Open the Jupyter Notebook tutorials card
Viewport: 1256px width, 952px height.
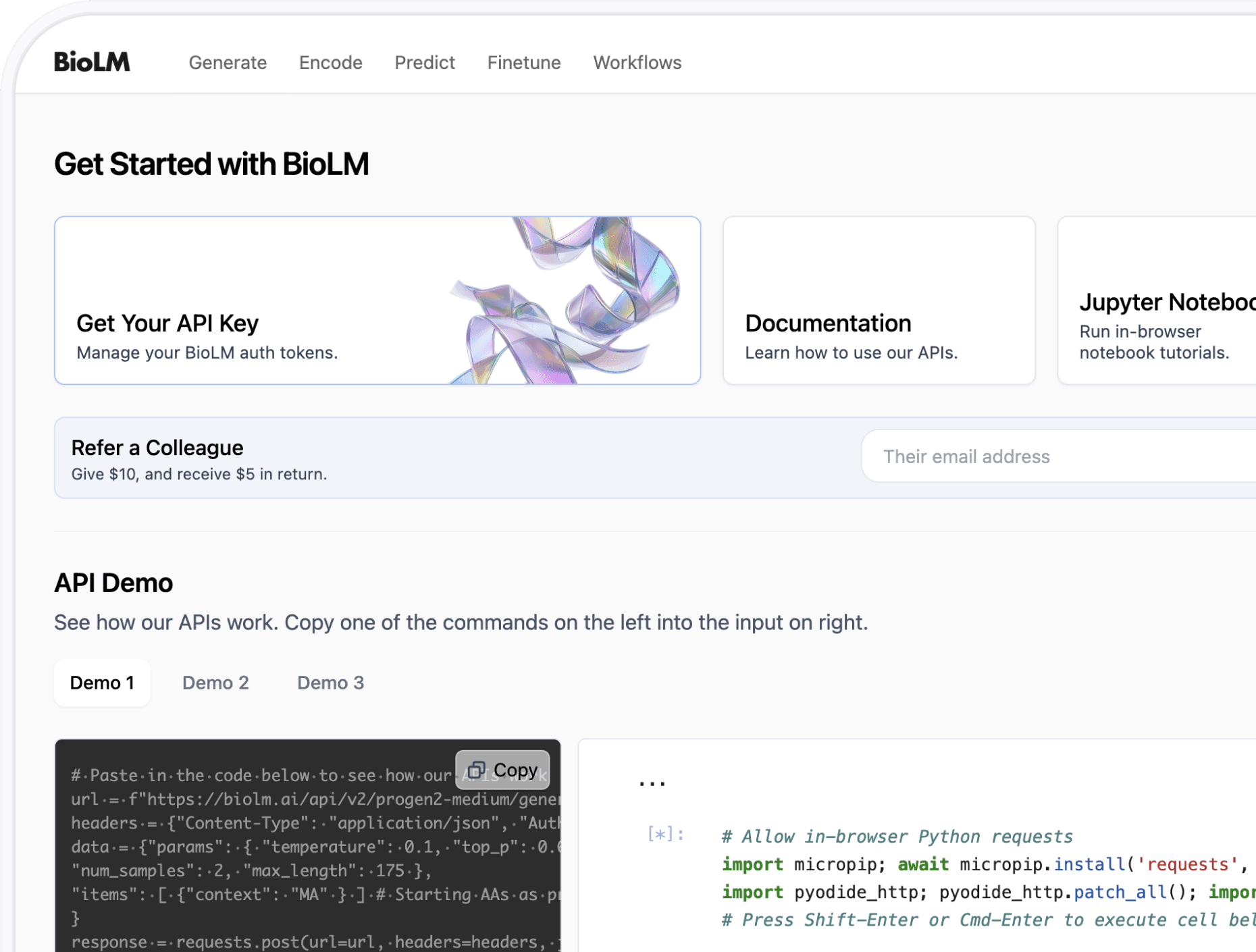click(1156, 300)
